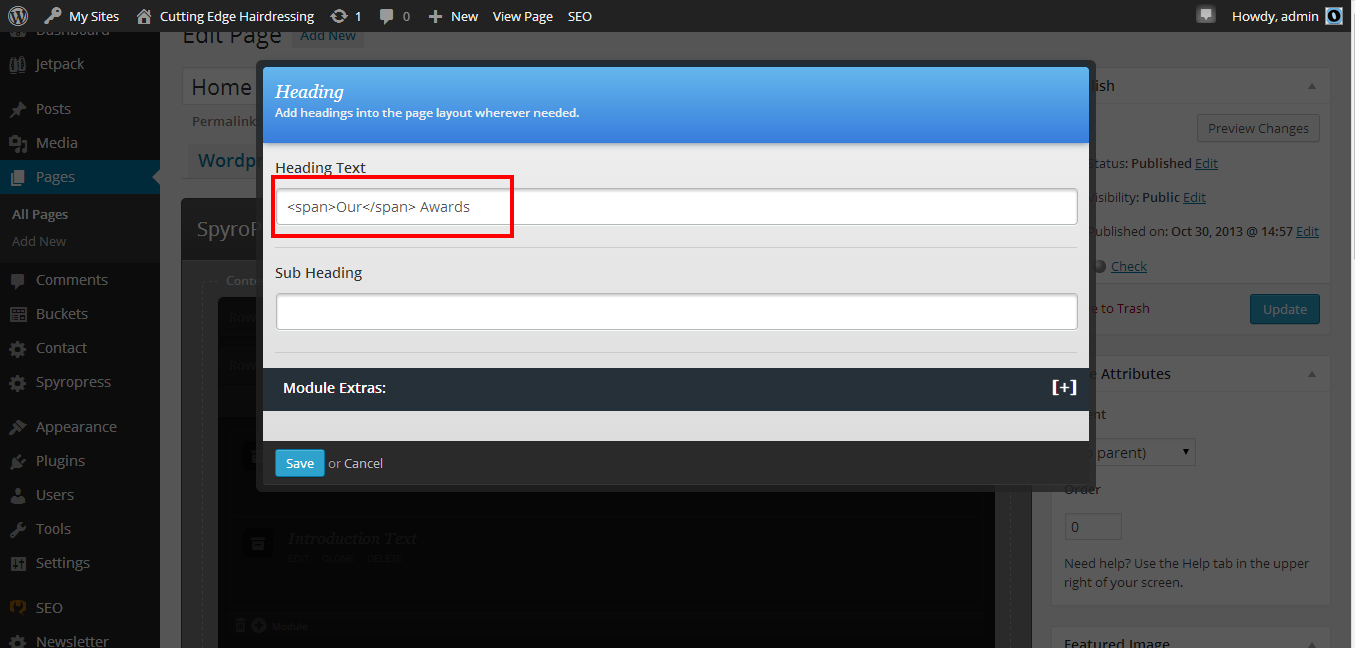The image size is (1355, 648).
Task: Collapse the Page Attributes panel
Action: [1312, 374]
